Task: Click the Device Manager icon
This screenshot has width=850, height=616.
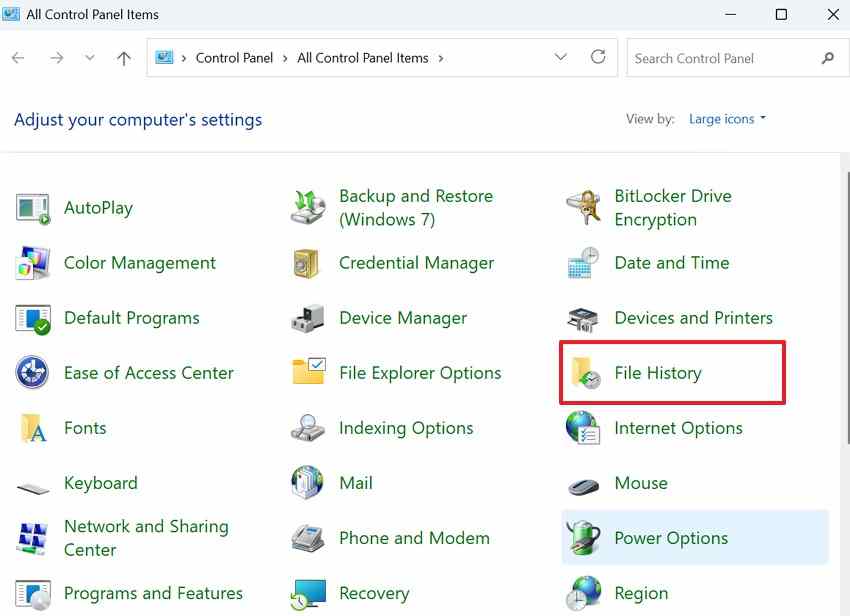Action: pos(308,318)
